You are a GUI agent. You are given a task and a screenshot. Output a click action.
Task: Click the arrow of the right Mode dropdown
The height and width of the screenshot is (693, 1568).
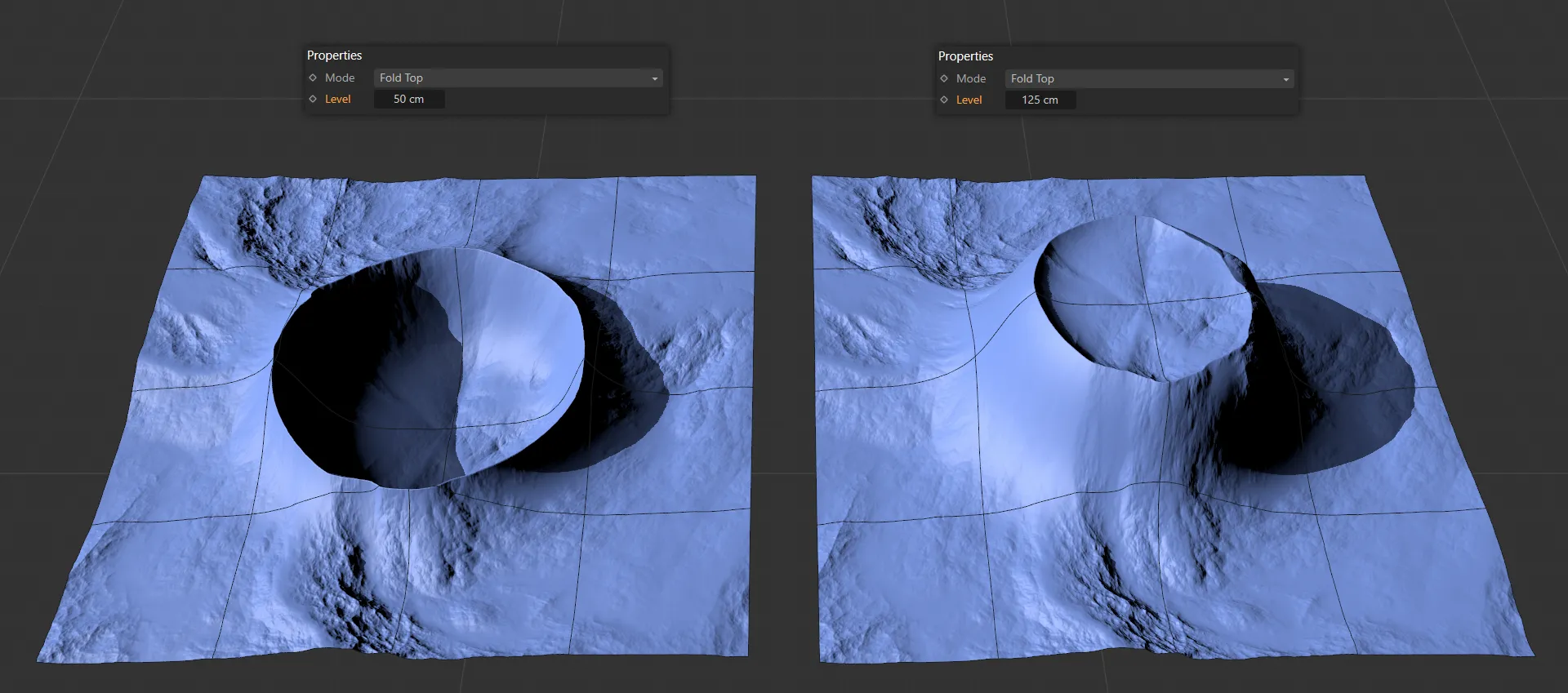click(1285, 79)
